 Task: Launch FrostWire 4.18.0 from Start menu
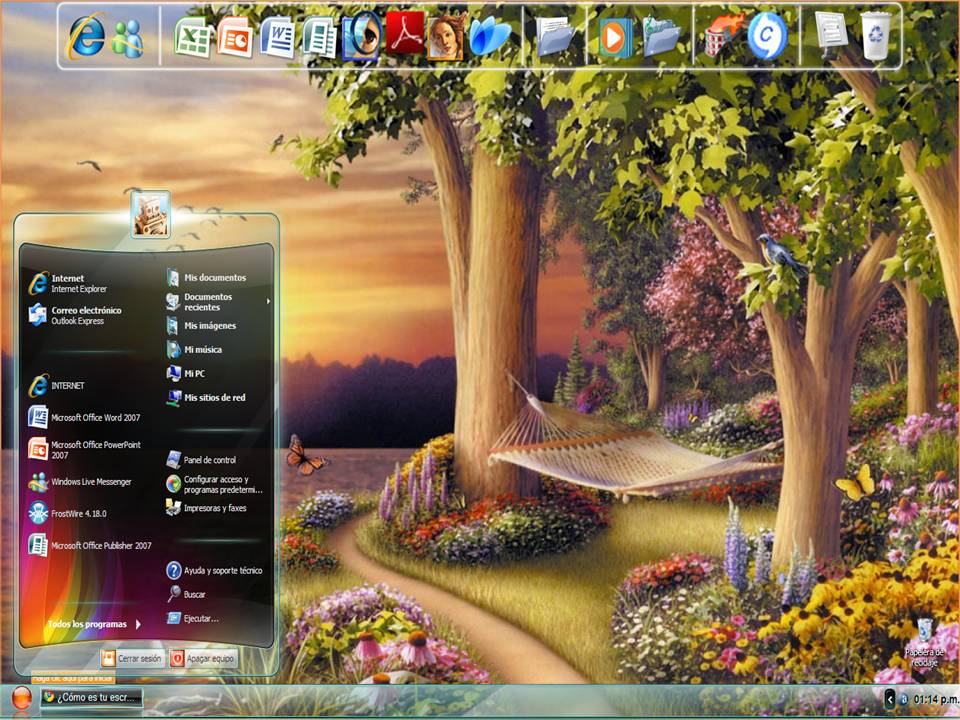[78, 513]
